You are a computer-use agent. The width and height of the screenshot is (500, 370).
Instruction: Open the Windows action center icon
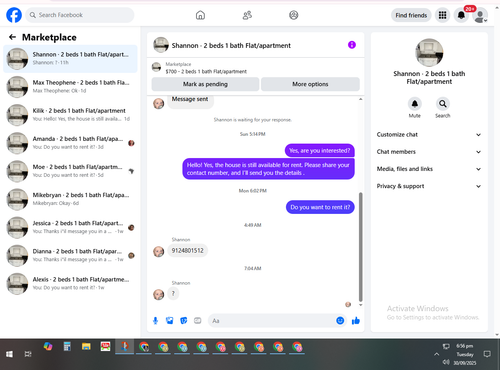487,354
